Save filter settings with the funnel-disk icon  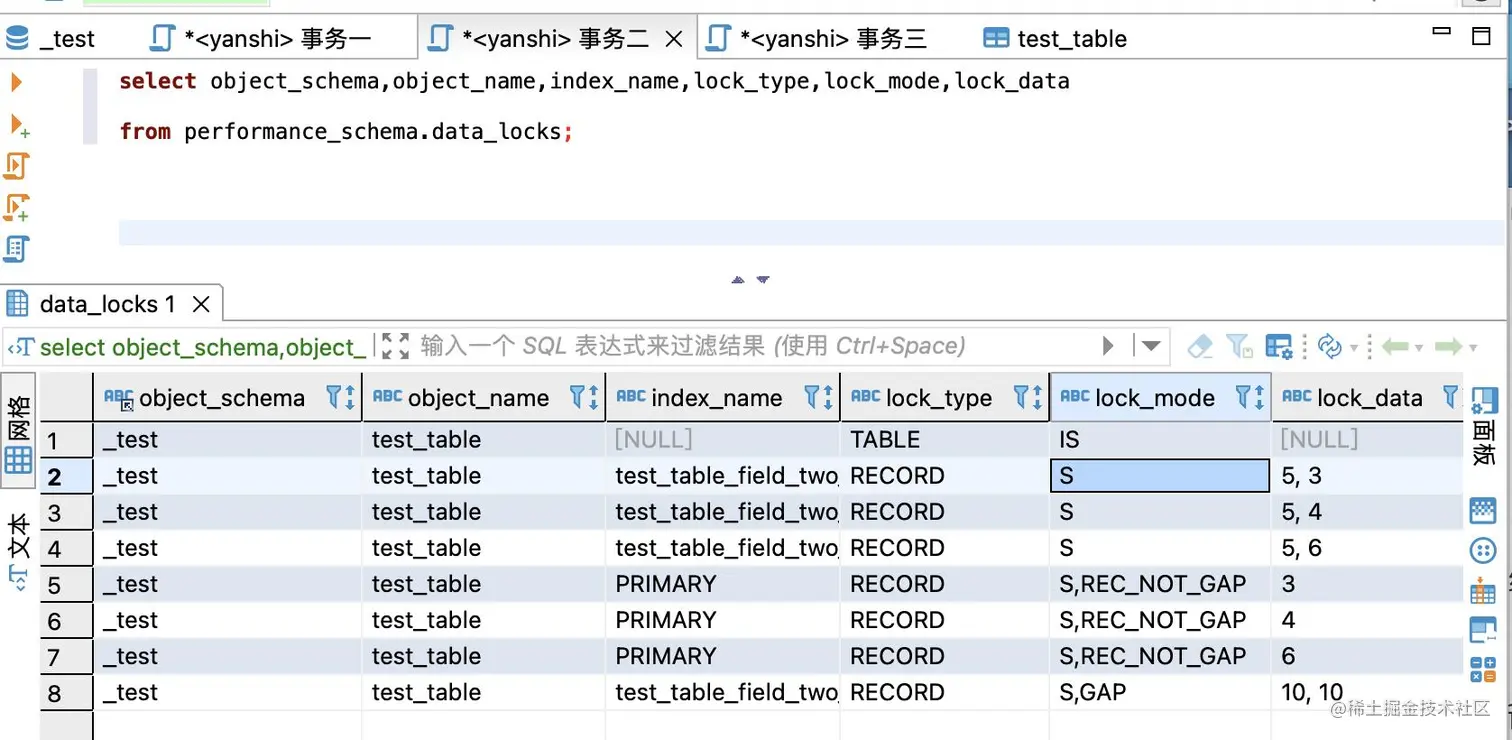[1239, 346]
